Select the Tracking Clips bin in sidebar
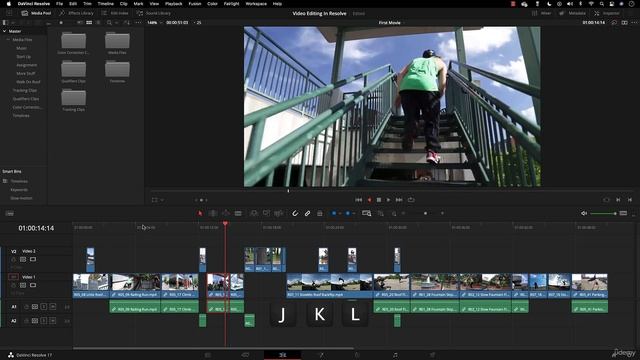 click(x=24, y=90)
